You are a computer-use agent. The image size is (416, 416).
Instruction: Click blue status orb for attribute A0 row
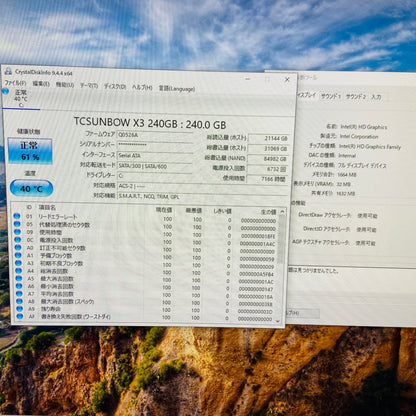(18, 248)
